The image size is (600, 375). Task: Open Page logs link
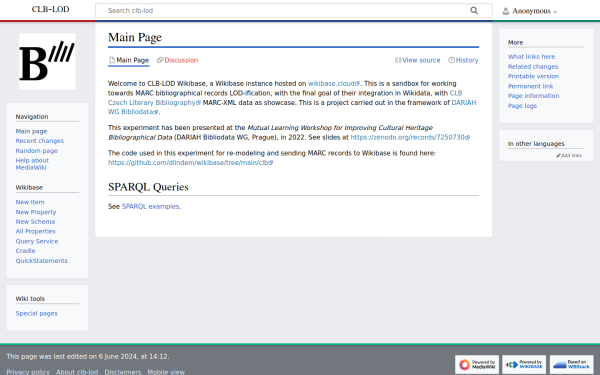pyautogui.click(x=522, y=106)
